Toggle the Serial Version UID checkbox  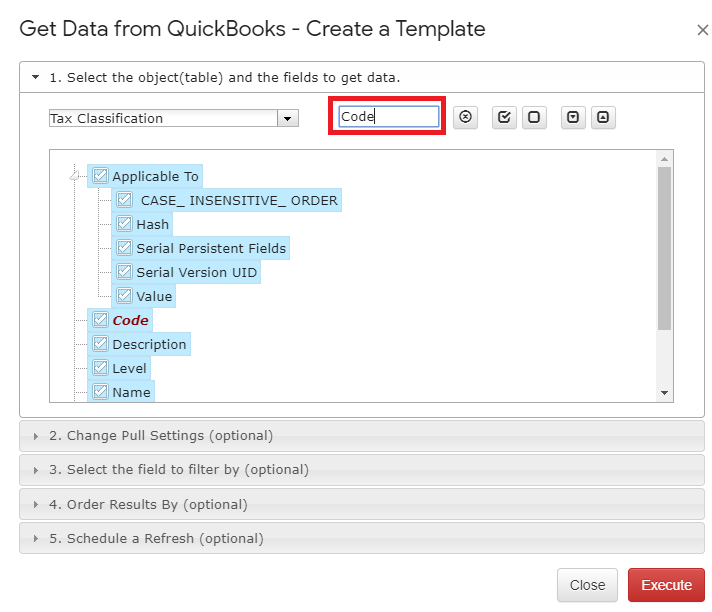point(124,271)
